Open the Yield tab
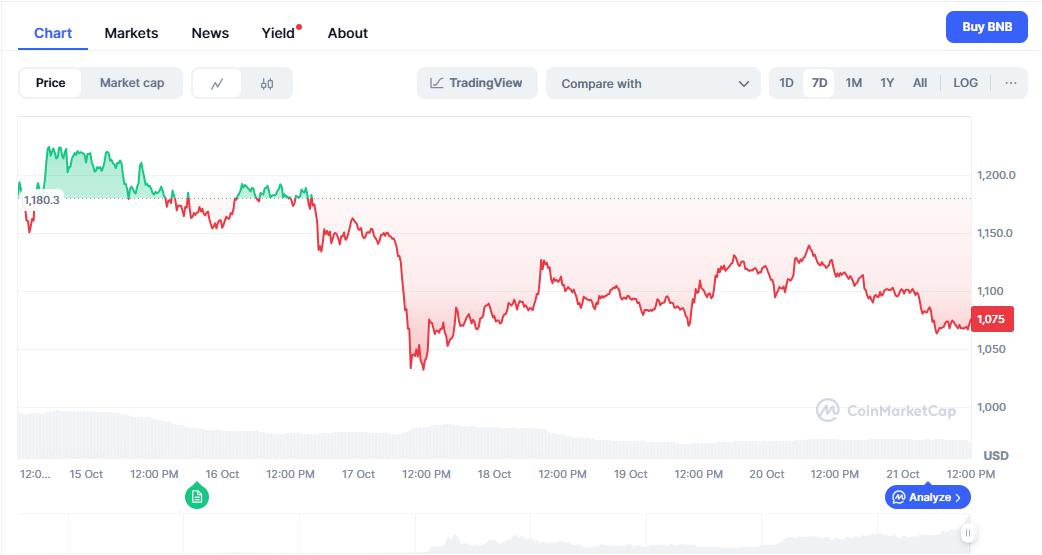The image size is (1042, 555). click(x=278, y=33)
